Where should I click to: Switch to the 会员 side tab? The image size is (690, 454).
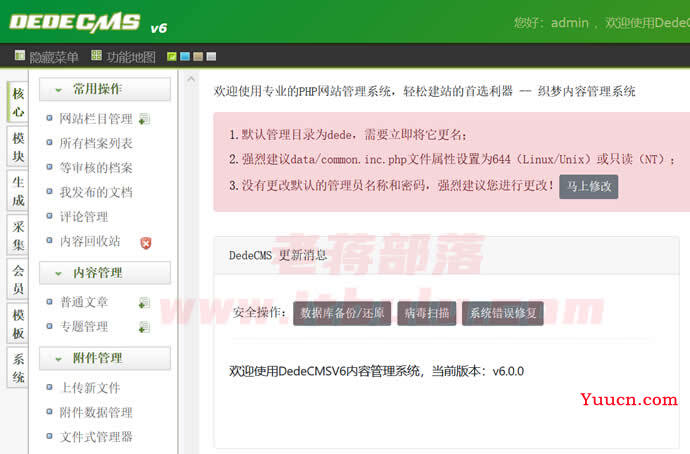click(18, 279)
